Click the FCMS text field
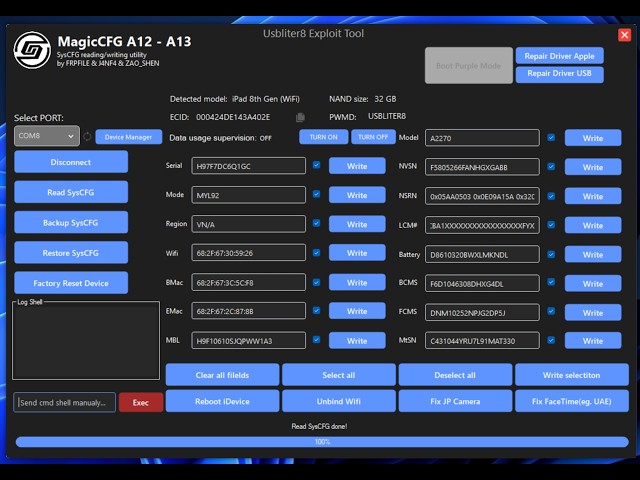This screenshot has width=640, height=480. coord(482,313)
